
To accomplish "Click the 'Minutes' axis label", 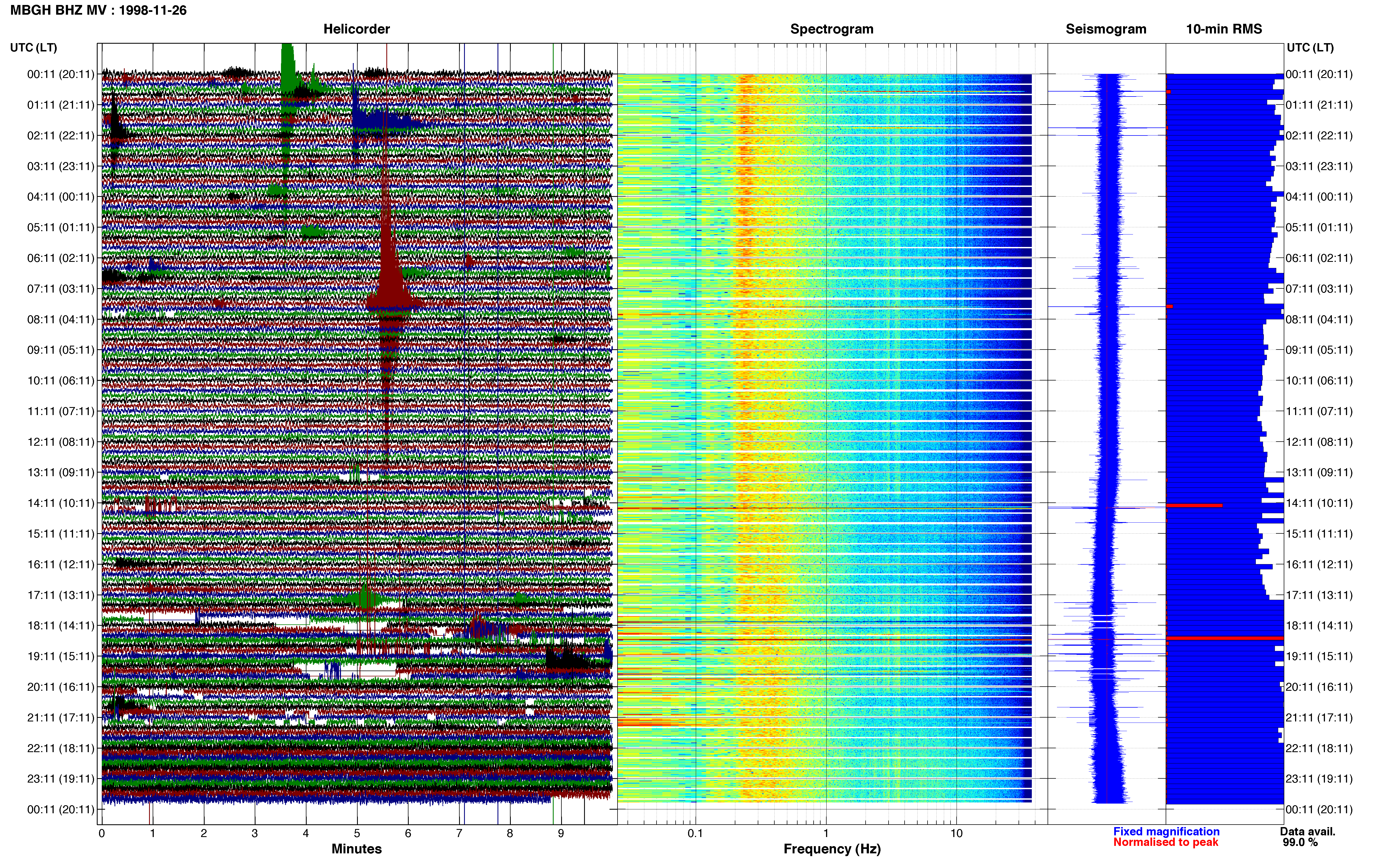I will [x=356, y=848].
